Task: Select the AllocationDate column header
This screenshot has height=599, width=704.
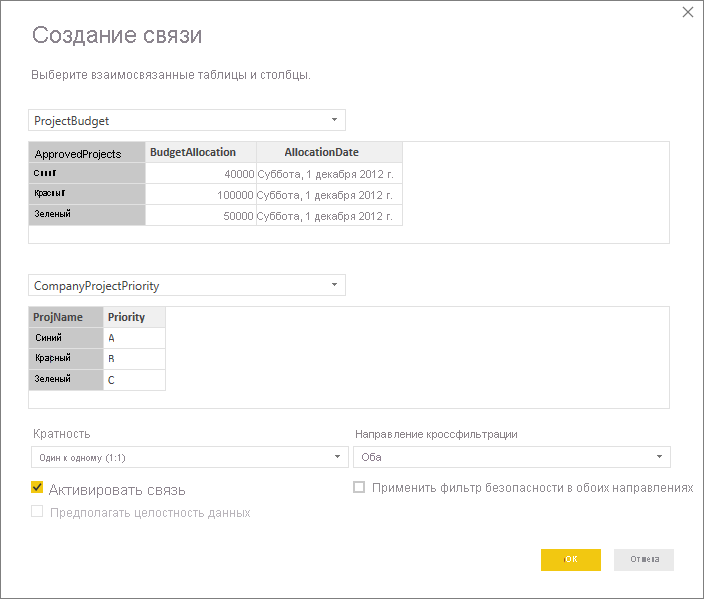Action: pyautogui.click(x=329, y=152)
